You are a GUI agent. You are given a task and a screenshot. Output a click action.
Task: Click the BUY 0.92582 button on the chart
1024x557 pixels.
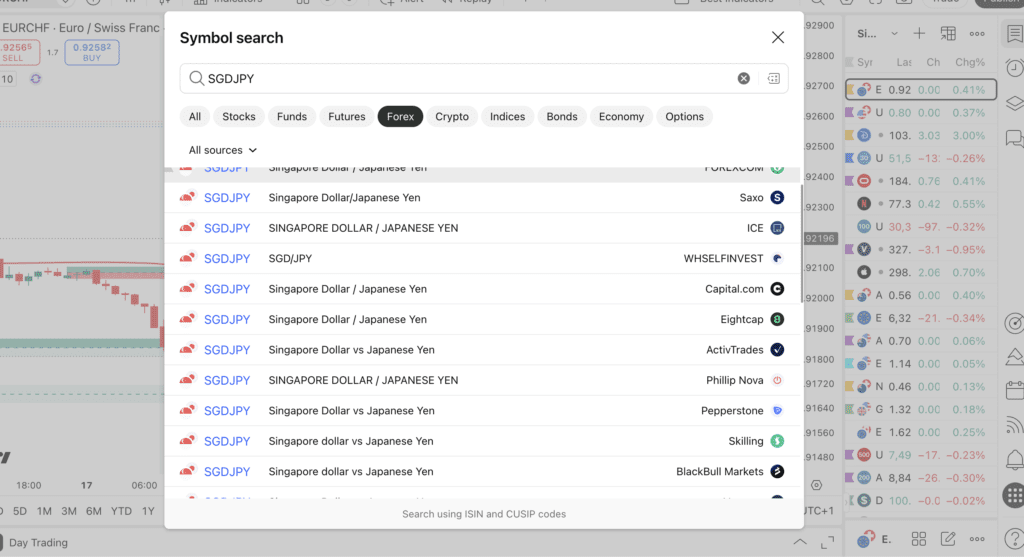(x=92, y=52)
